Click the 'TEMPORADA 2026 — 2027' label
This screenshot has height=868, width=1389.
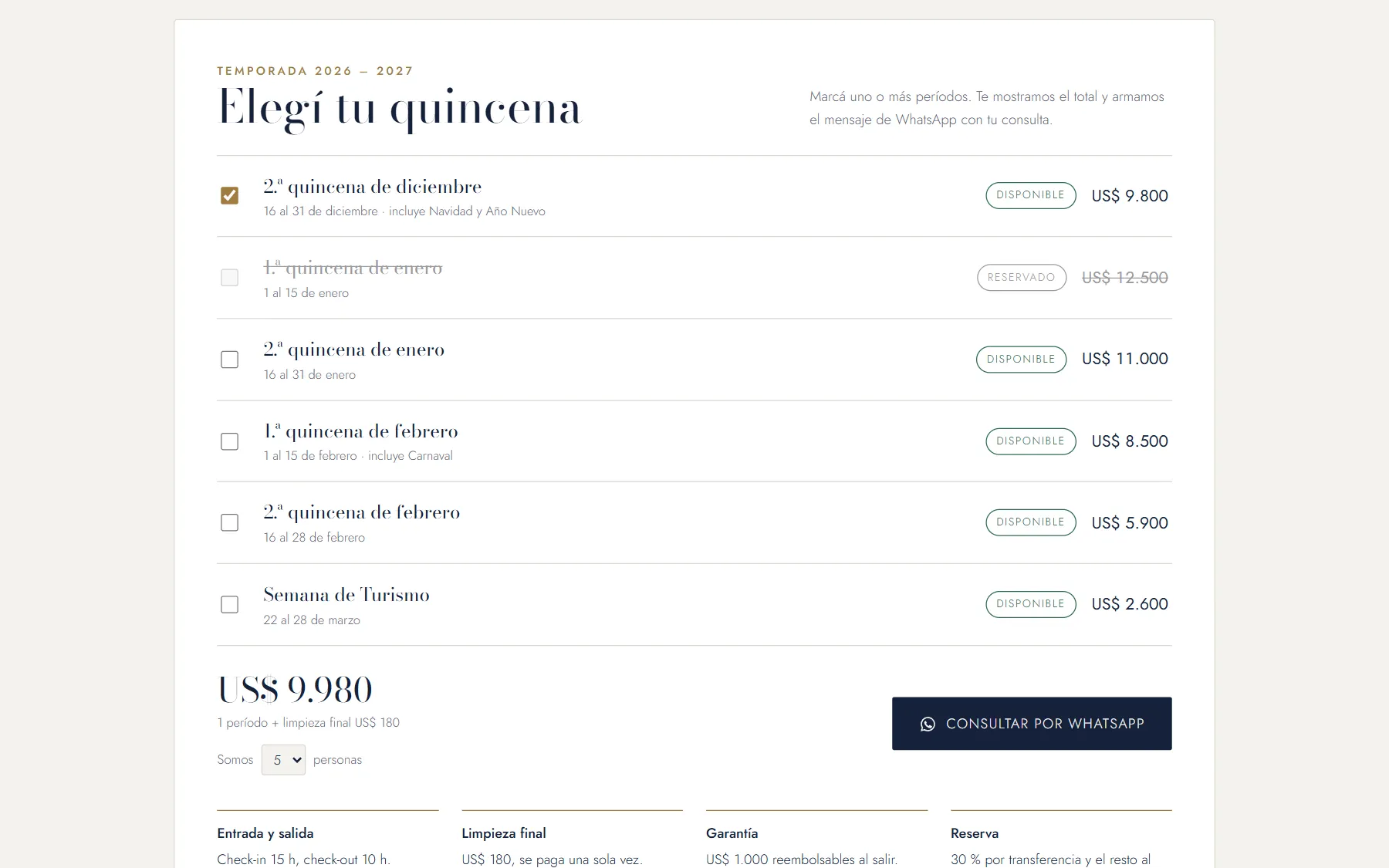[315, 71]
